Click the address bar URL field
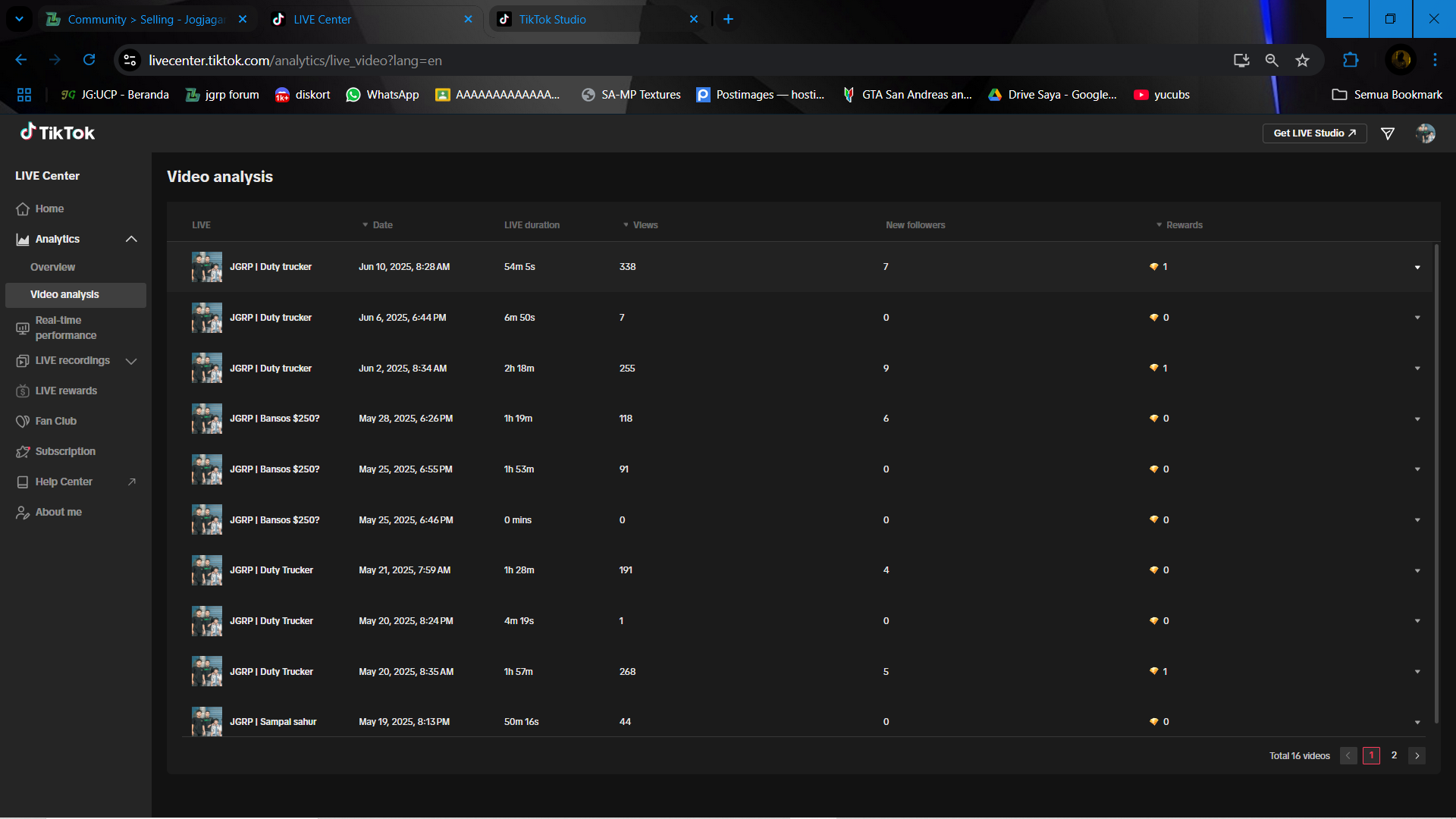 pyautogui.click(x=682, y=60)
